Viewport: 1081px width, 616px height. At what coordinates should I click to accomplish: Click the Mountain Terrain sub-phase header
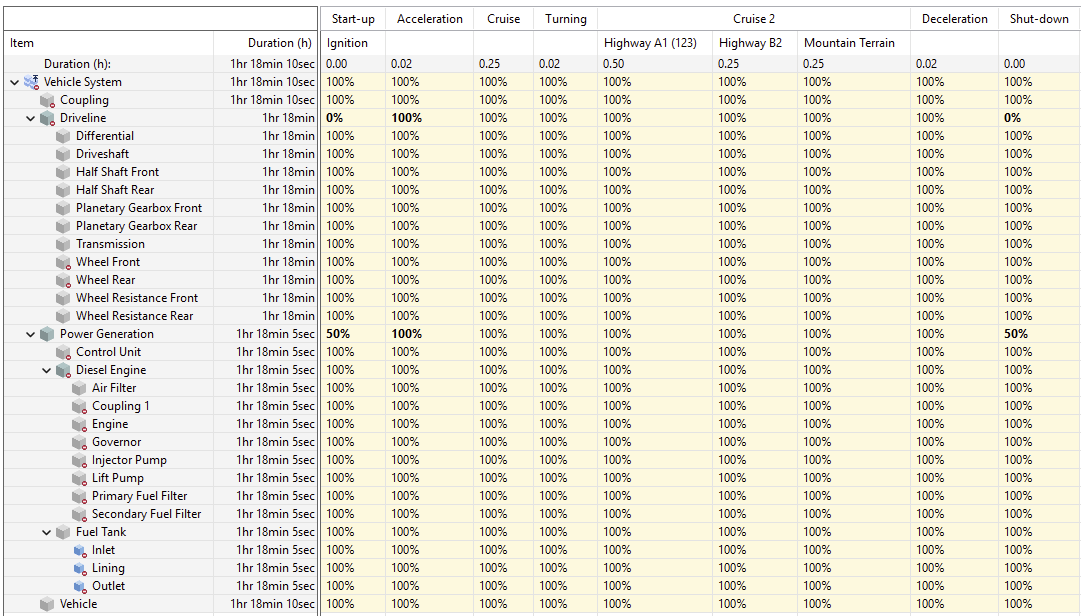click(853, 43)
